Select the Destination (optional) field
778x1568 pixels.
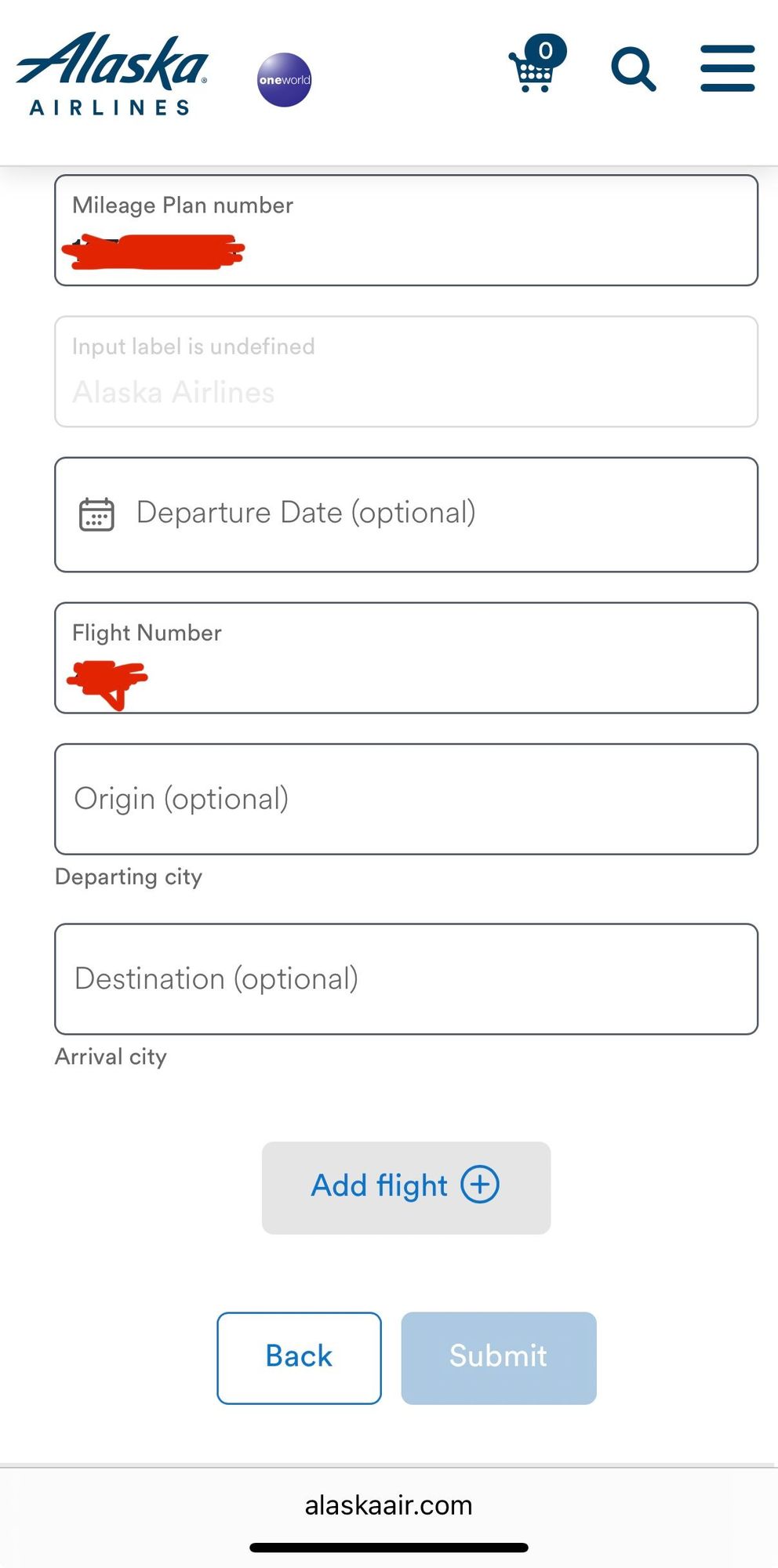click(405, 979)
